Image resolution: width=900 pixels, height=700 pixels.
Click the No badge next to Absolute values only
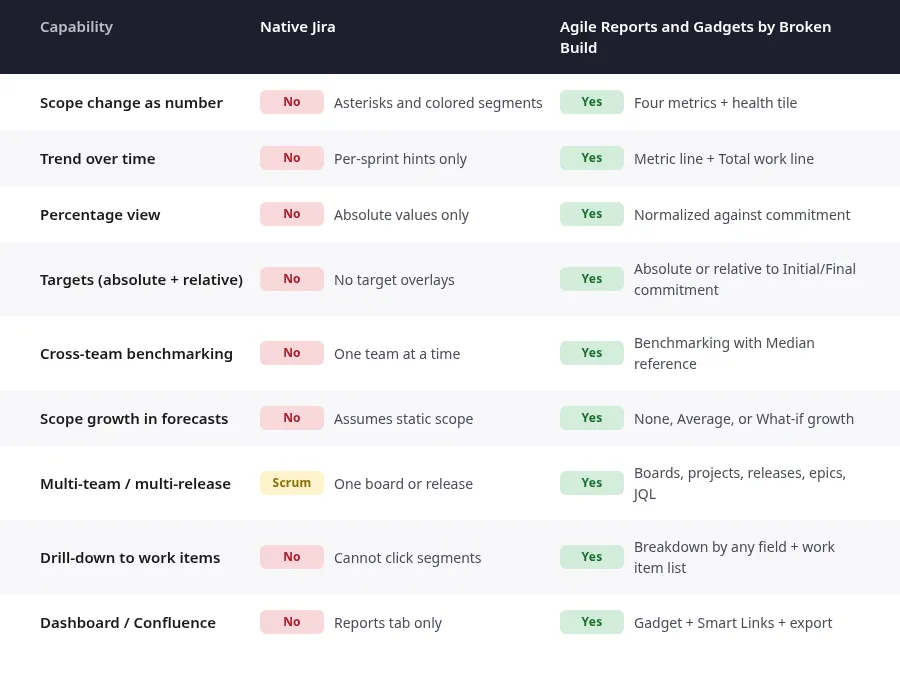pos(292,214)
